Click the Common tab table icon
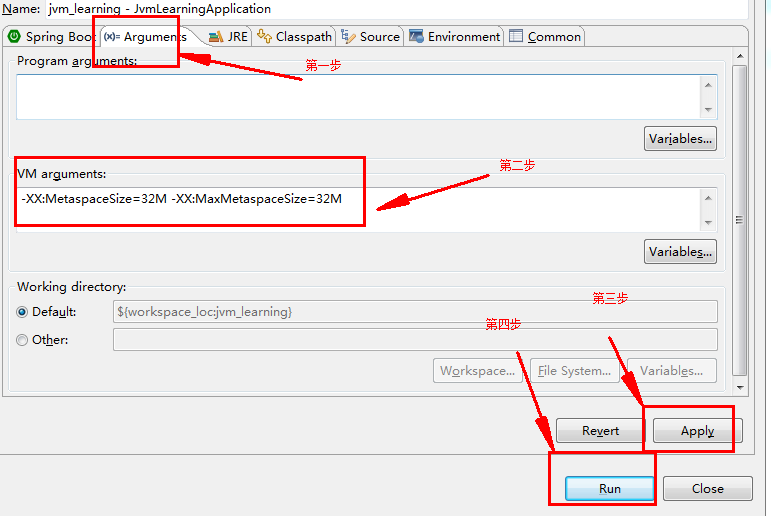The height and width of the screenshot is (516, 771). (516, 36)
